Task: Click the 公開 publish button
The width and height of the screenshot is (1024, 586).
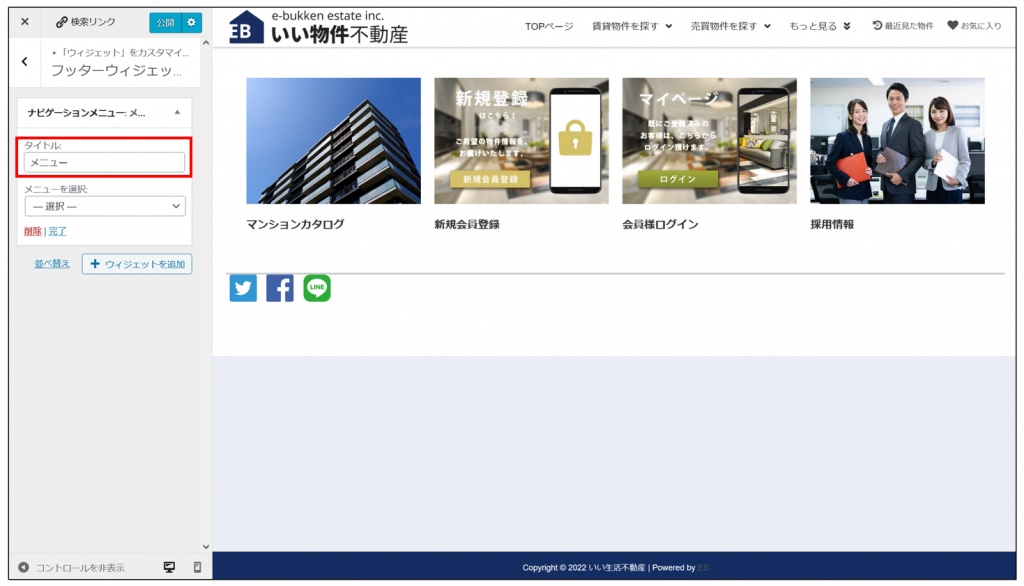Action: pos(164,22)
